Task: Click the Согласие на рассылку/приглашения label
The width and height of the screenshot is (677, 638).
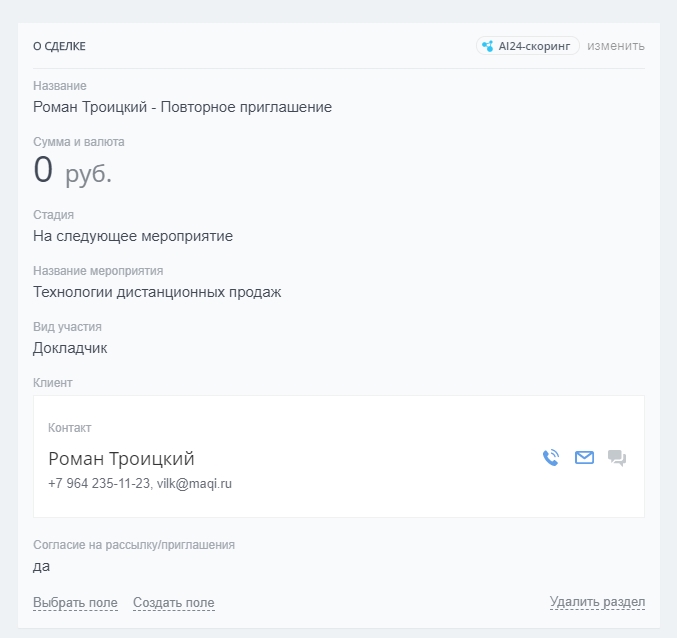Action: pos(134,545)
